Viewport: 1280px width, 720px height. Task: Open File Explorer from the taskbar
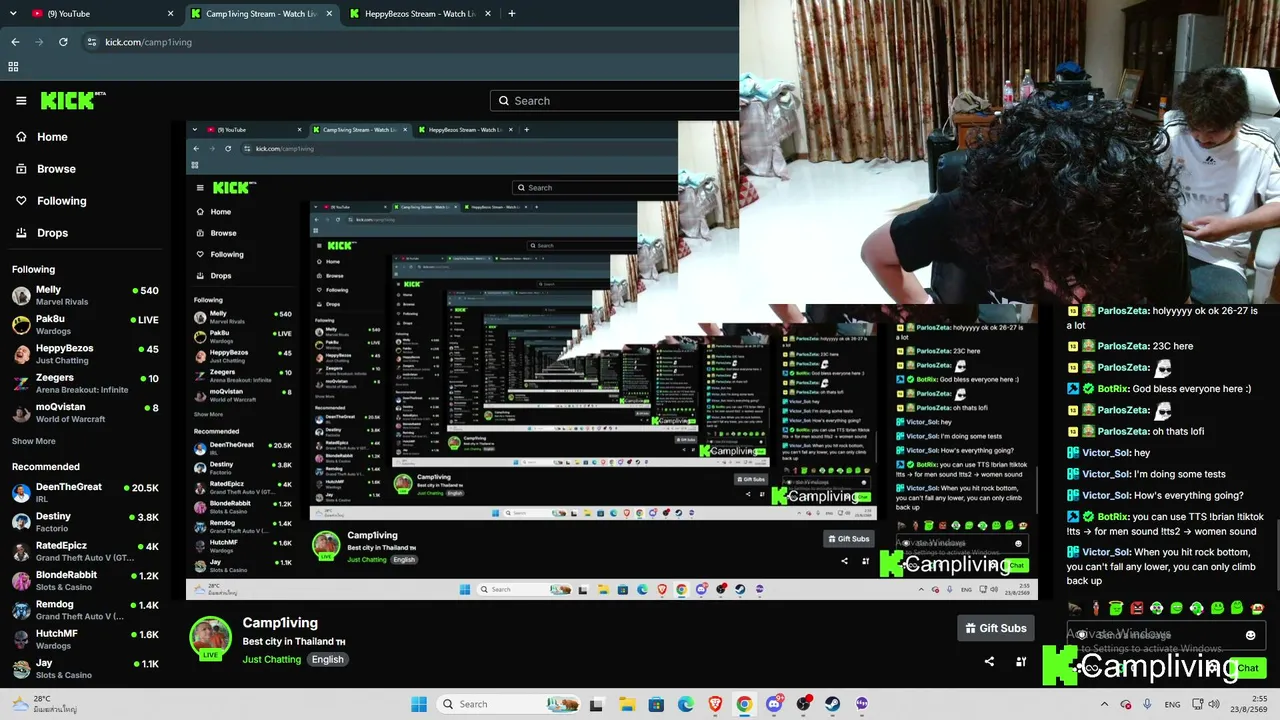(x=627, y=704)
